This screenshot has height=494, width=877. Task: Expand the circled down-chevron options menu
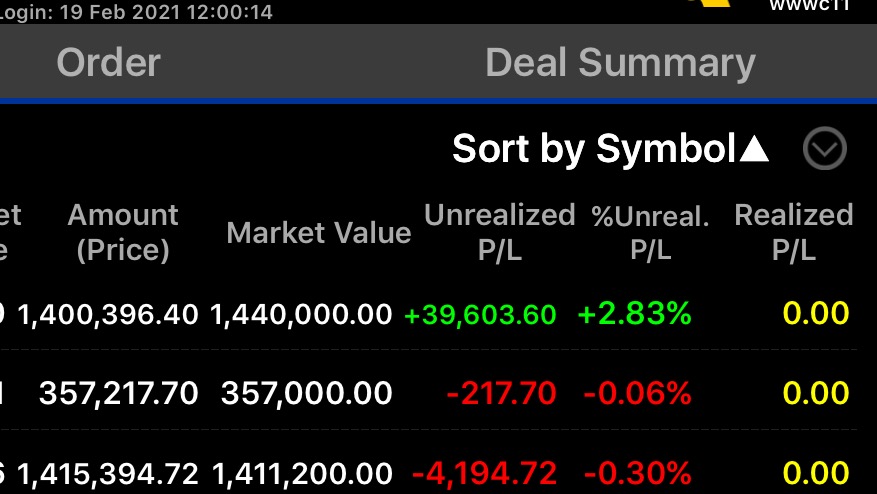click(x=825, y=149)
